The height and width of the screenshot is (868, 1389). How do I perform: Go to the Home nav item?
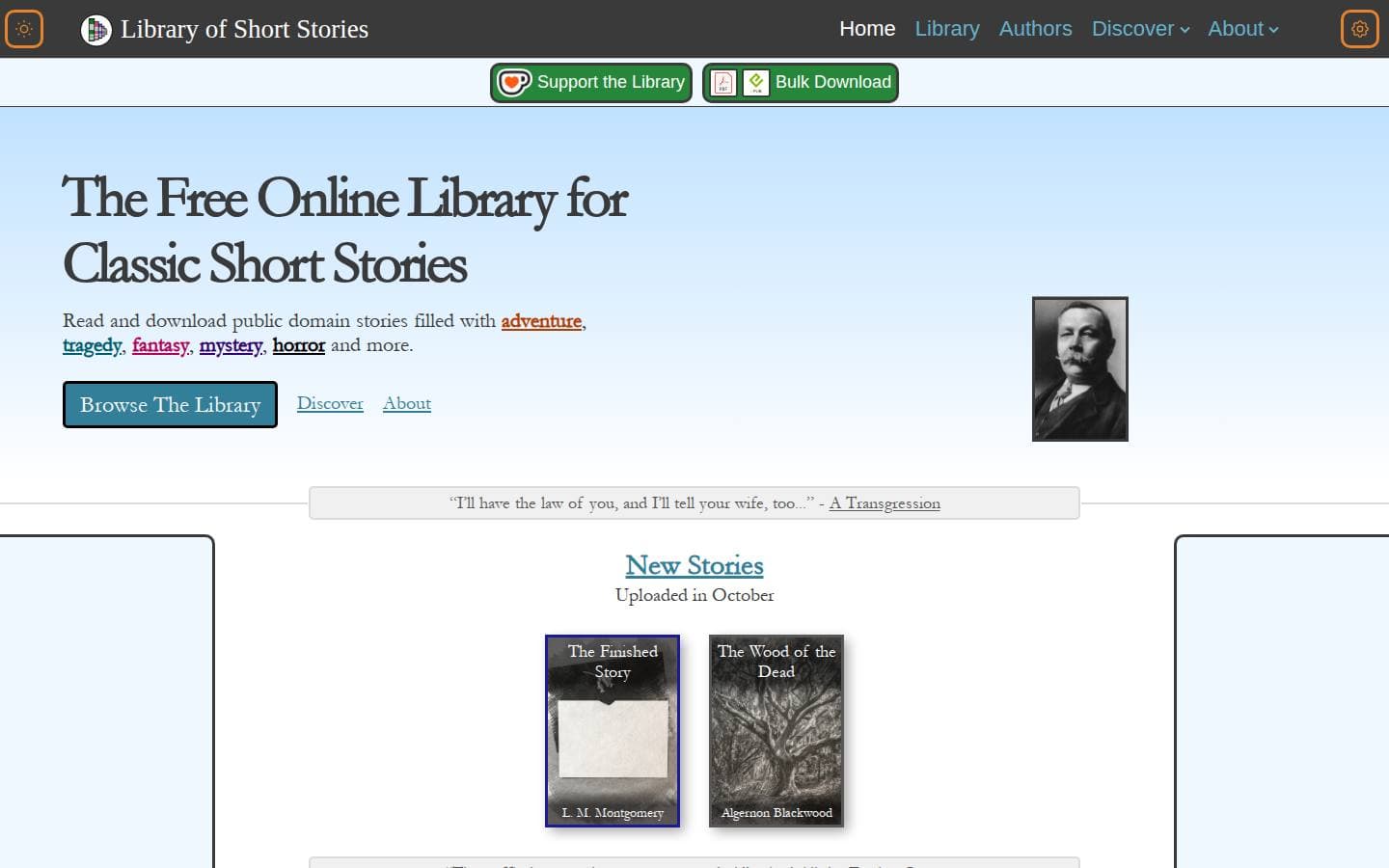pos(867,29)
